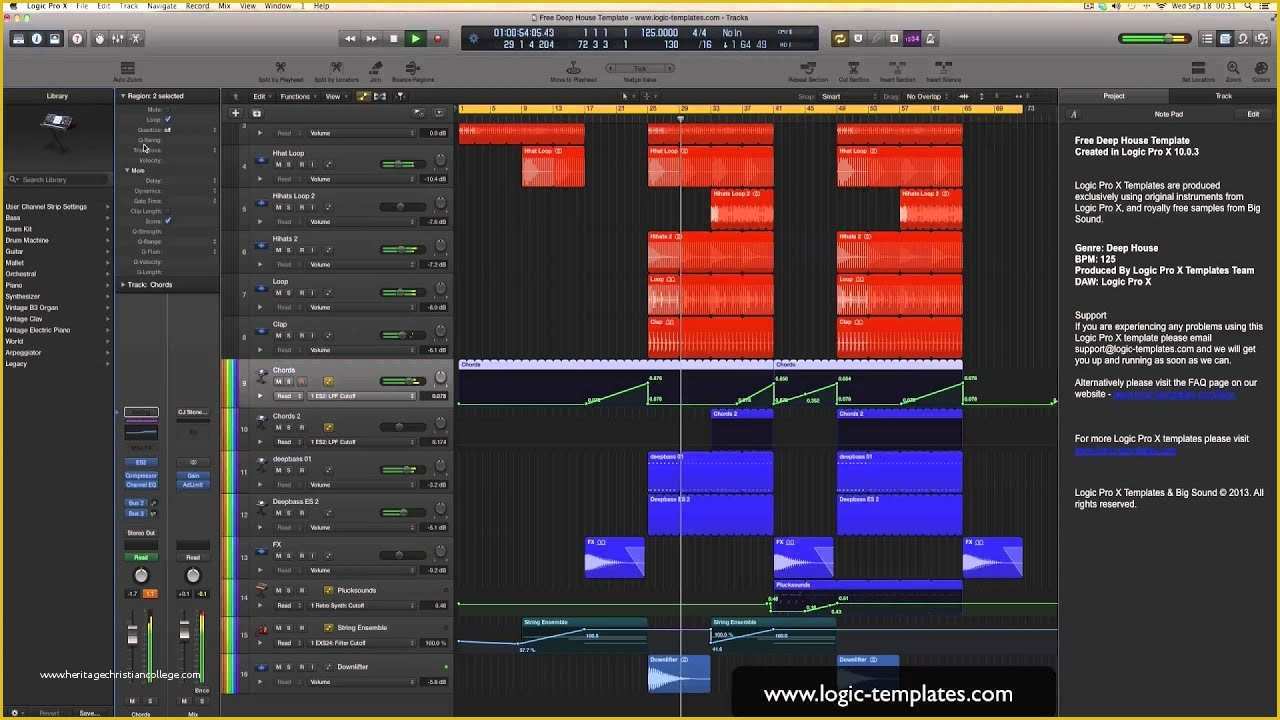Open the Logic Pro X application menu
The height and width of the screenshot is (720, 1280).
(x=47, y=6)
